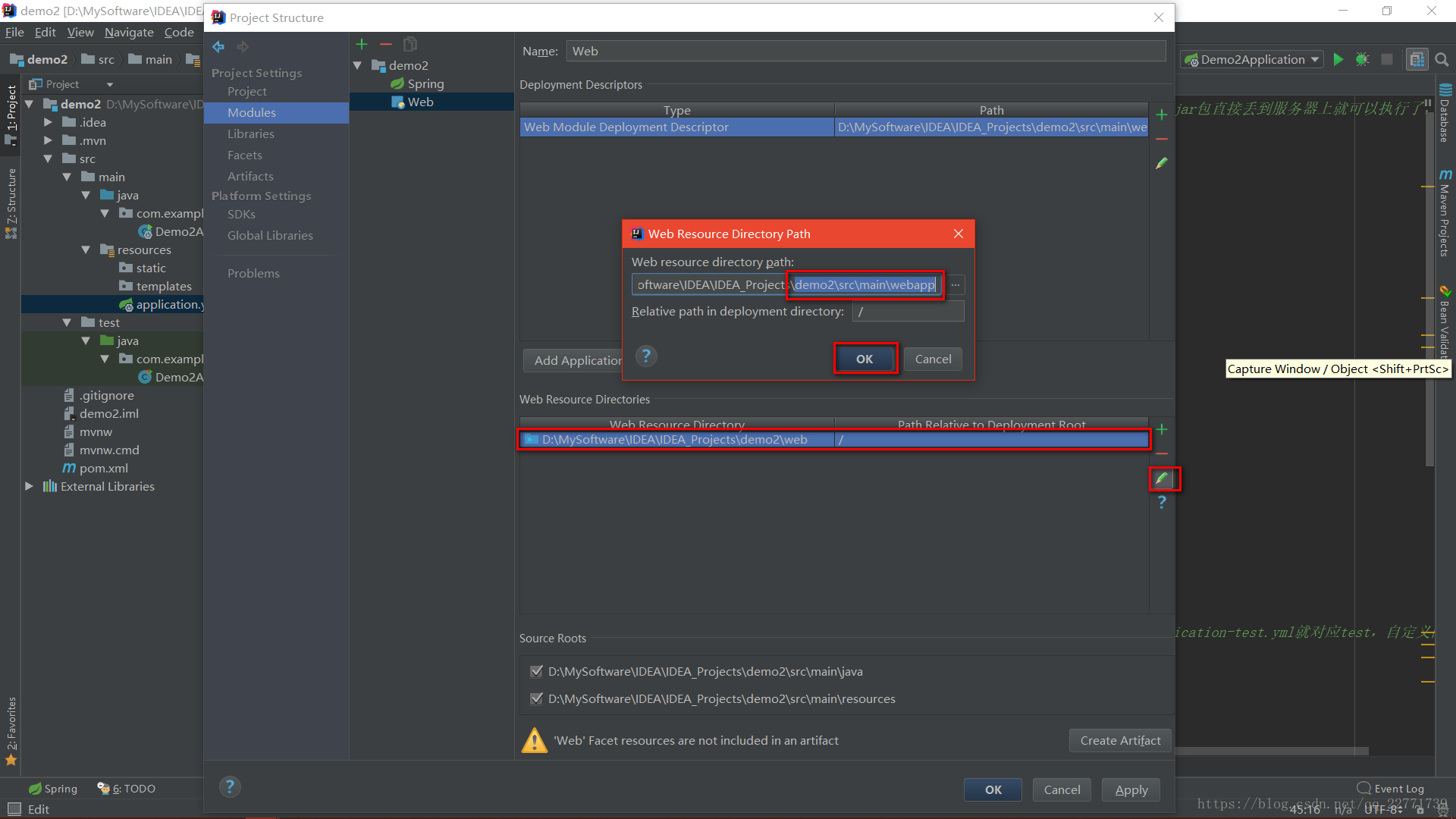
Task: Confirm the web resource directory path with OK
Action: pyautogui.click(x=864, y=359)
